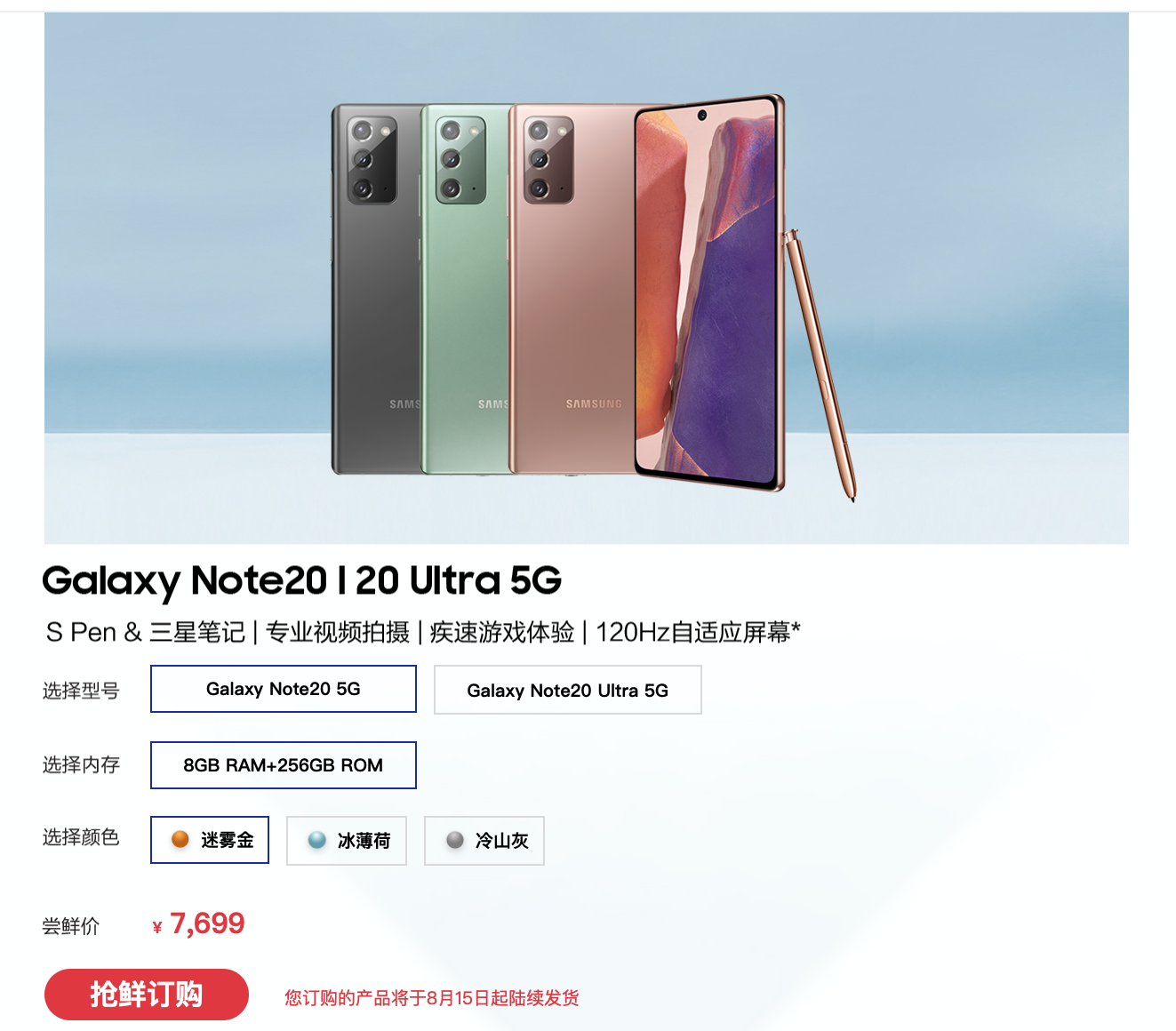Click the orange 迷雾金 color dot
Screen dimensions: 1176x1031
tap(180, 839)
